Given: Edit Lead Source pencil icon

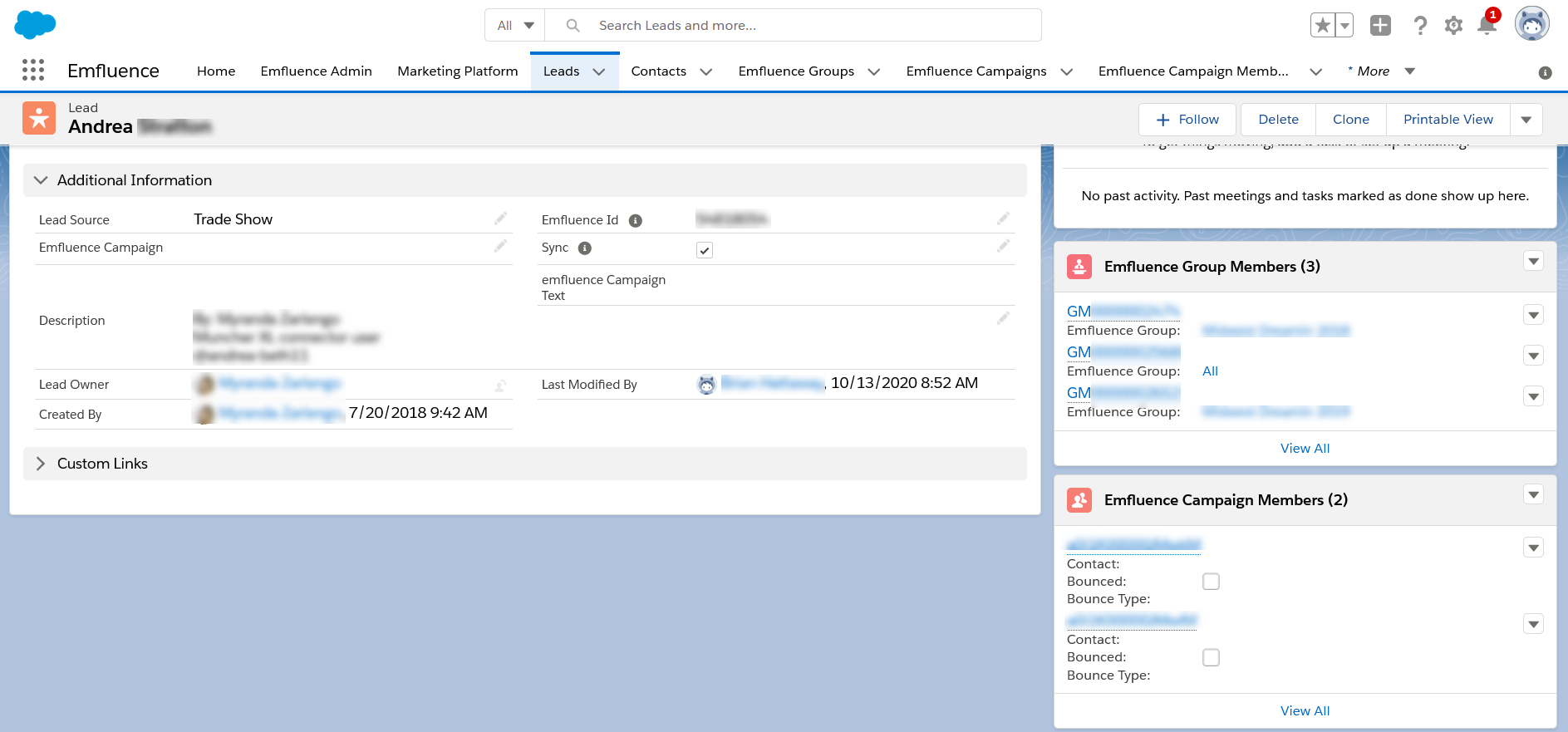Looking at the screenshot, I should tap(500, 219).
